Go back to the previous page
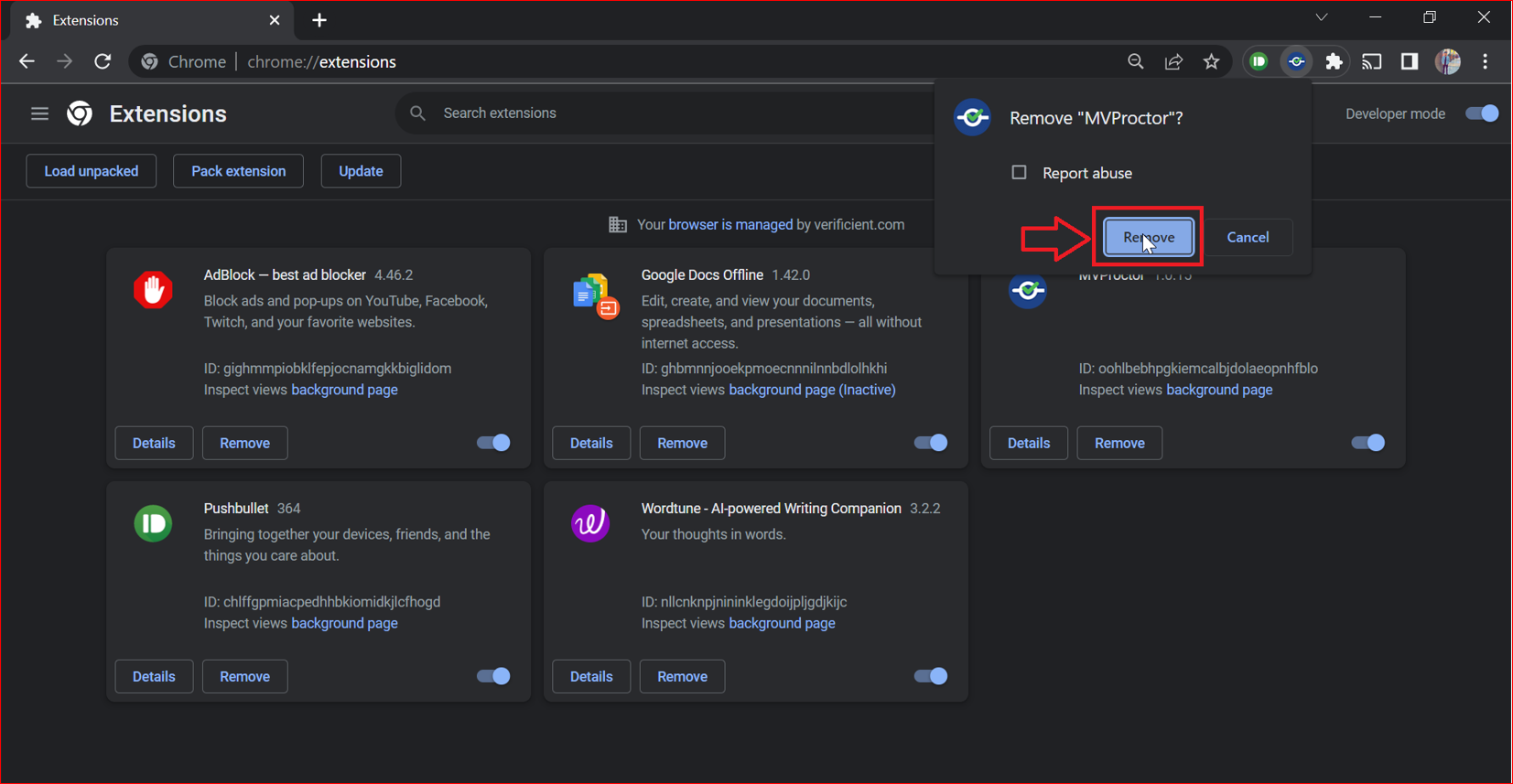The width and height of the screenshot is (1513, 784). [27, 61]
